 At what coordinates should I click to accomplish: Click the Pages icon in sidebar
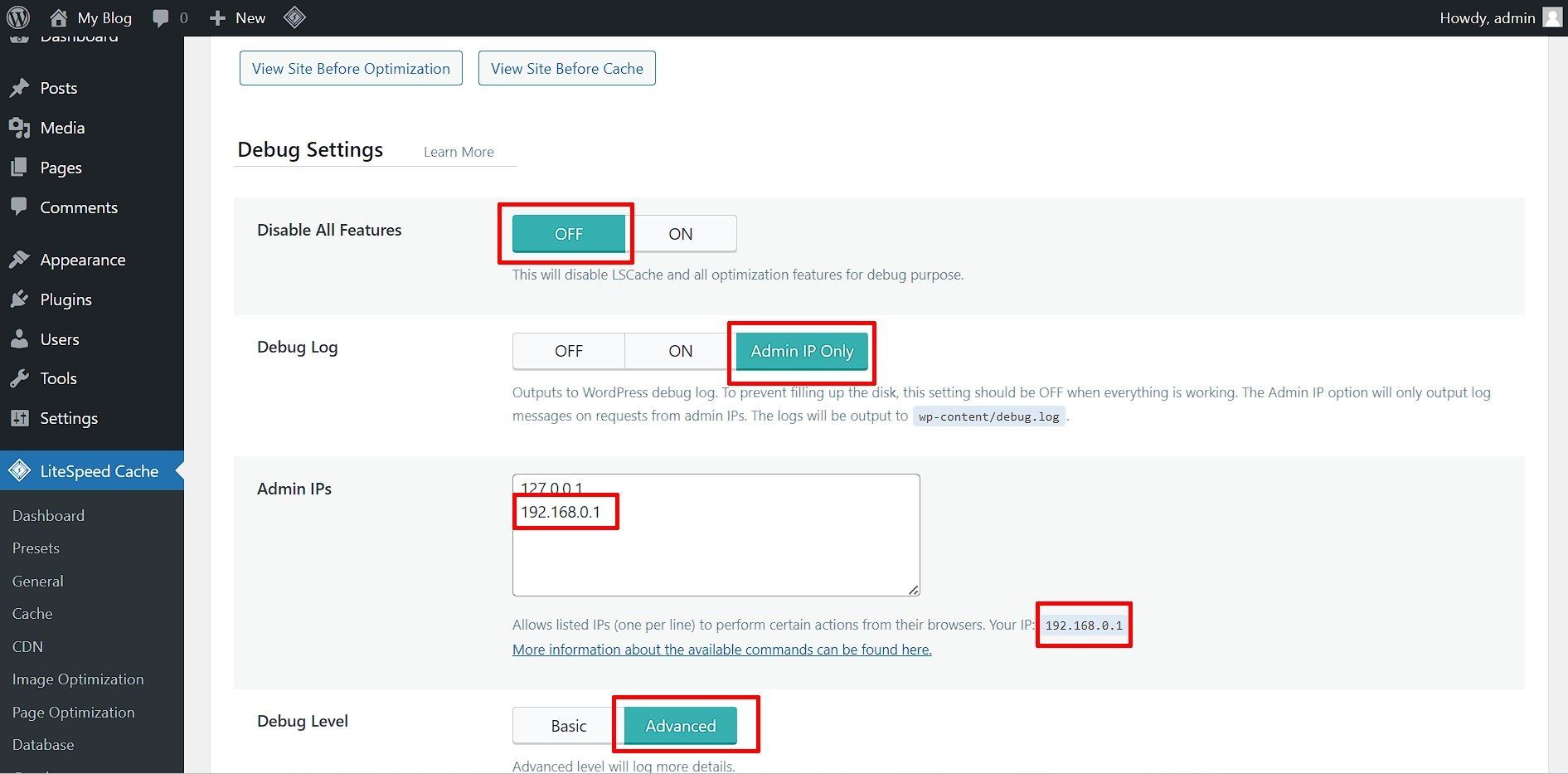click(19, 168)
